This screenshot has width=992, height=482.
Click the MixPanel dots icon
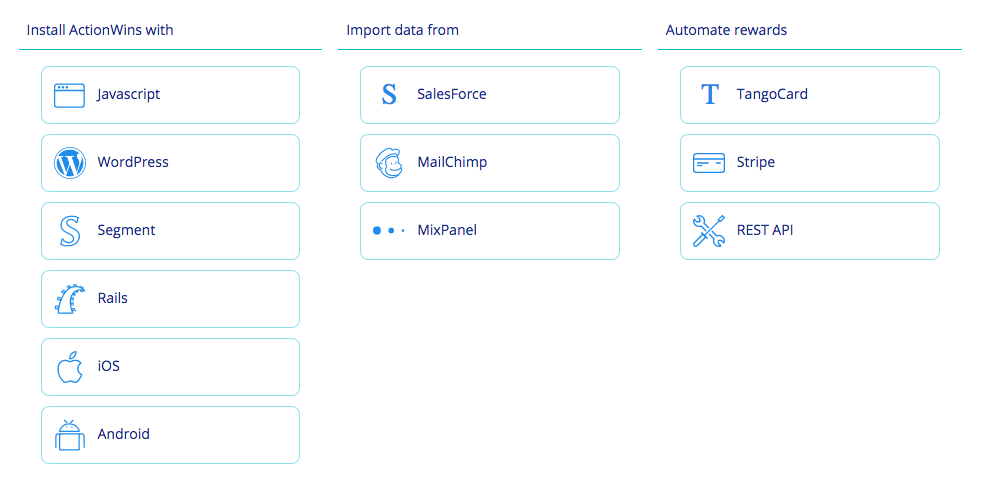coord(389,231)
